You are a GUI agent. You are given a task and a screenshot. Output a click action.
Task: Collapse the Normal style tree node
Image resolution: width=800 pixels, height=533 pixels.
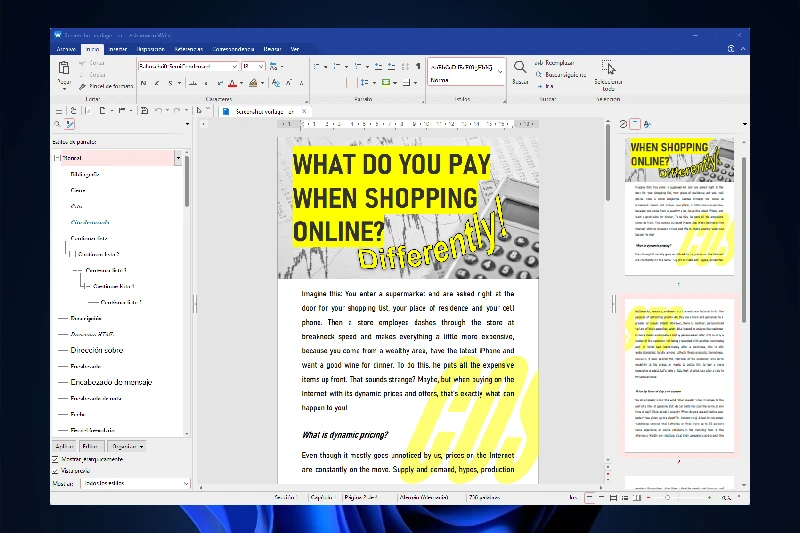pyautogui.click(x=57, y=158)
